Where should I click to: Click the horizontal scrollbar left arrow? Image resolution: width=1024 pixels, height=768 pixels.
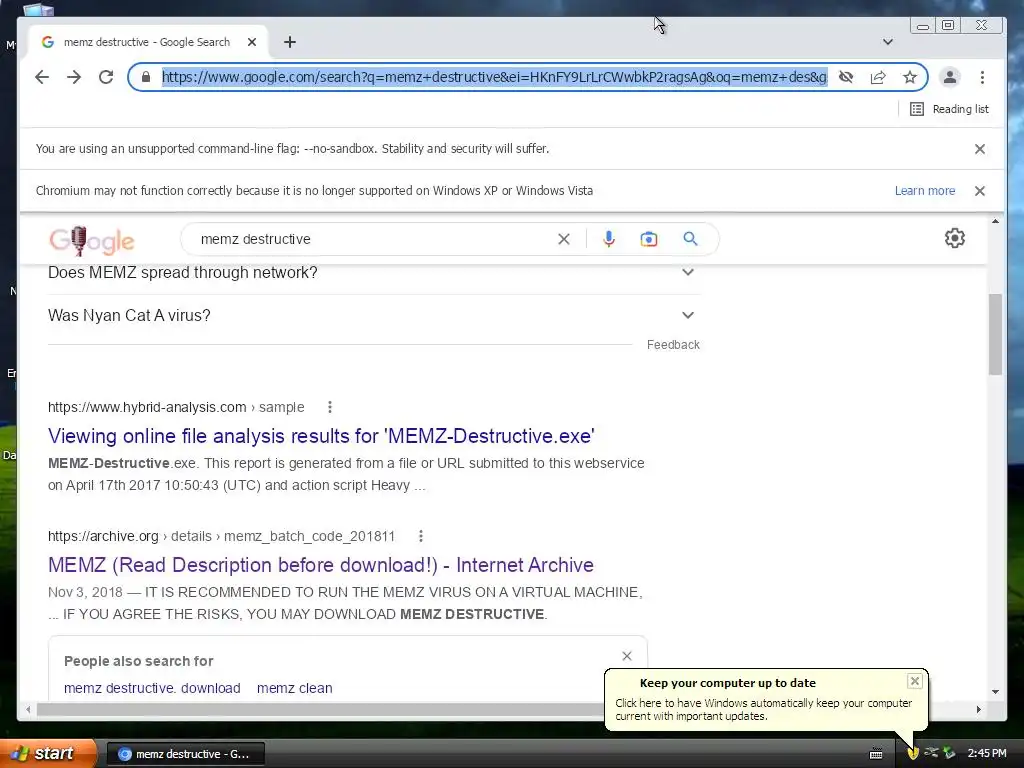(28, 709)
